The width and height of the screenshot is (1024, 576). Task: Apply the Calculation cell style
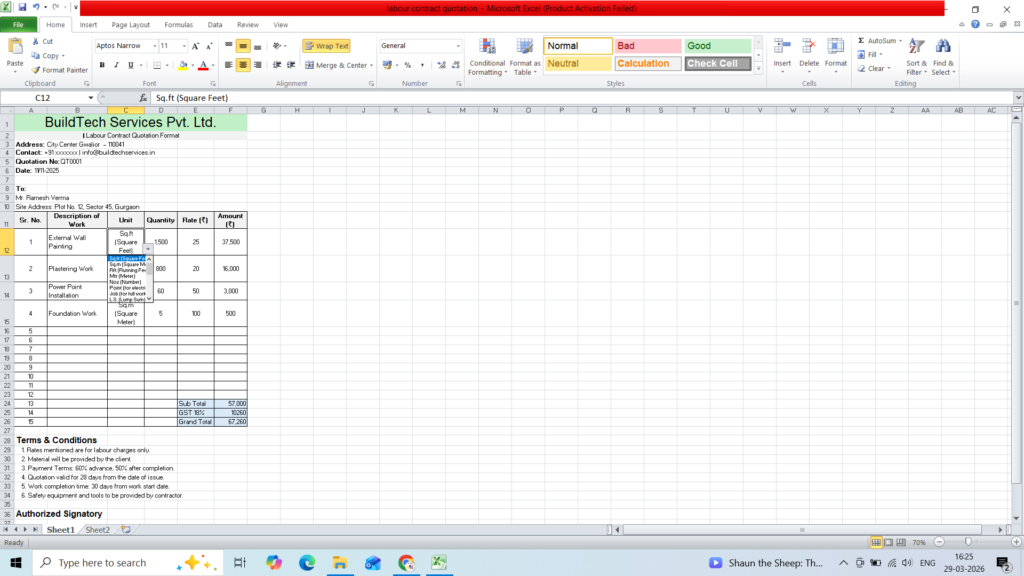coord(647,63)
